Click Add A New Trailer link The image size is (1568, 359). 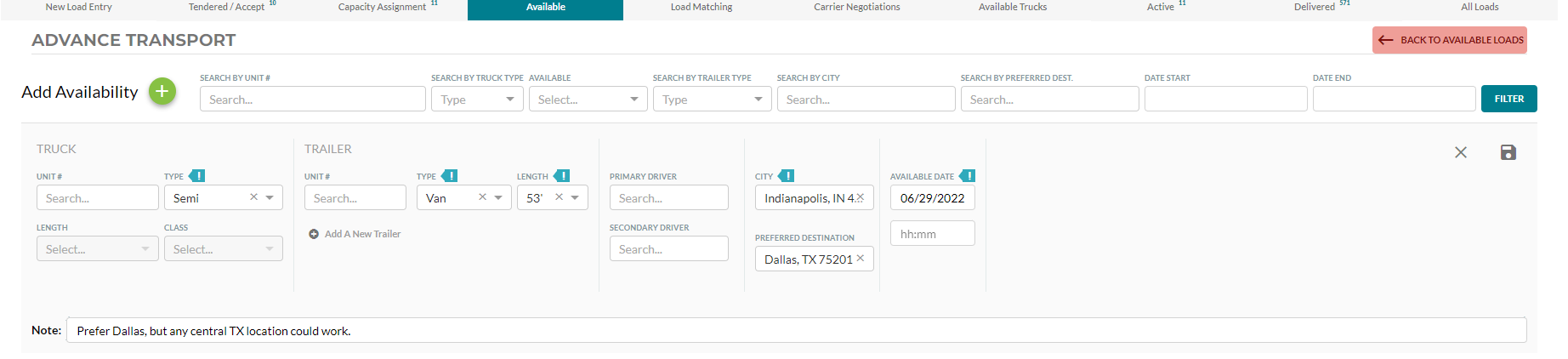coord(355,234)
